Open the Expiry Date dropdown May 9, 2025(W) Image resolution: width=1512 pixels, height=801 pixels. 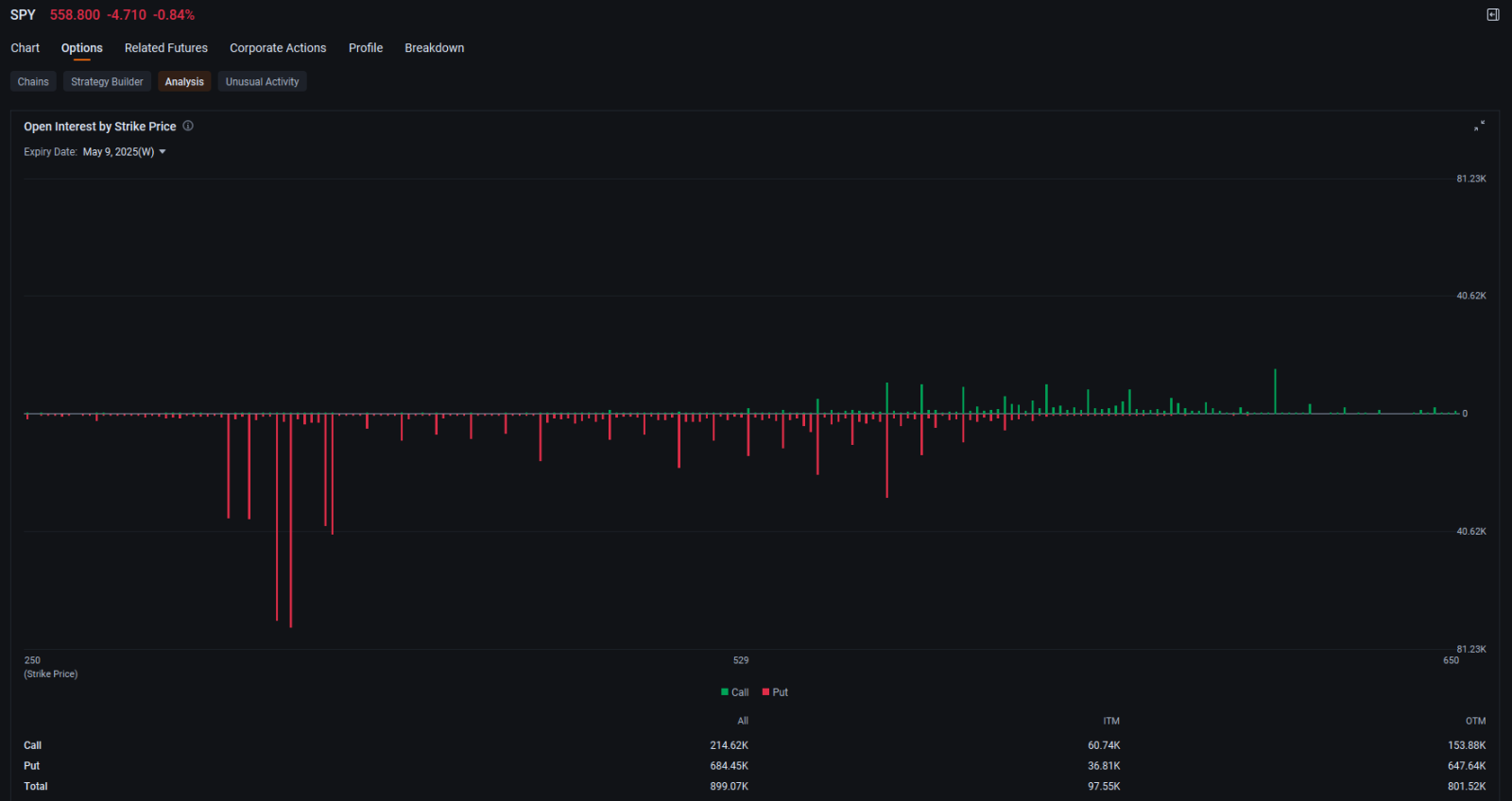click(125, 152)
